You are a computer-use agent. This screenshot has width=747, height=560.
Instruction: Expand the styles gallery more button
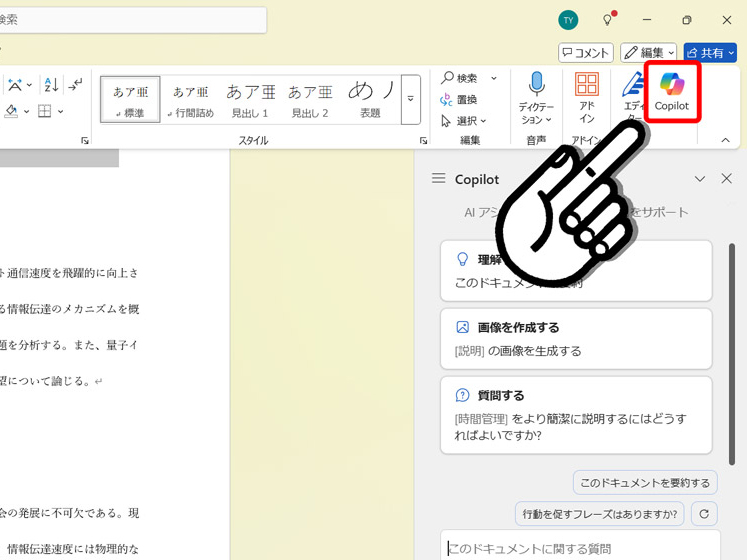(x=410, y=99)
